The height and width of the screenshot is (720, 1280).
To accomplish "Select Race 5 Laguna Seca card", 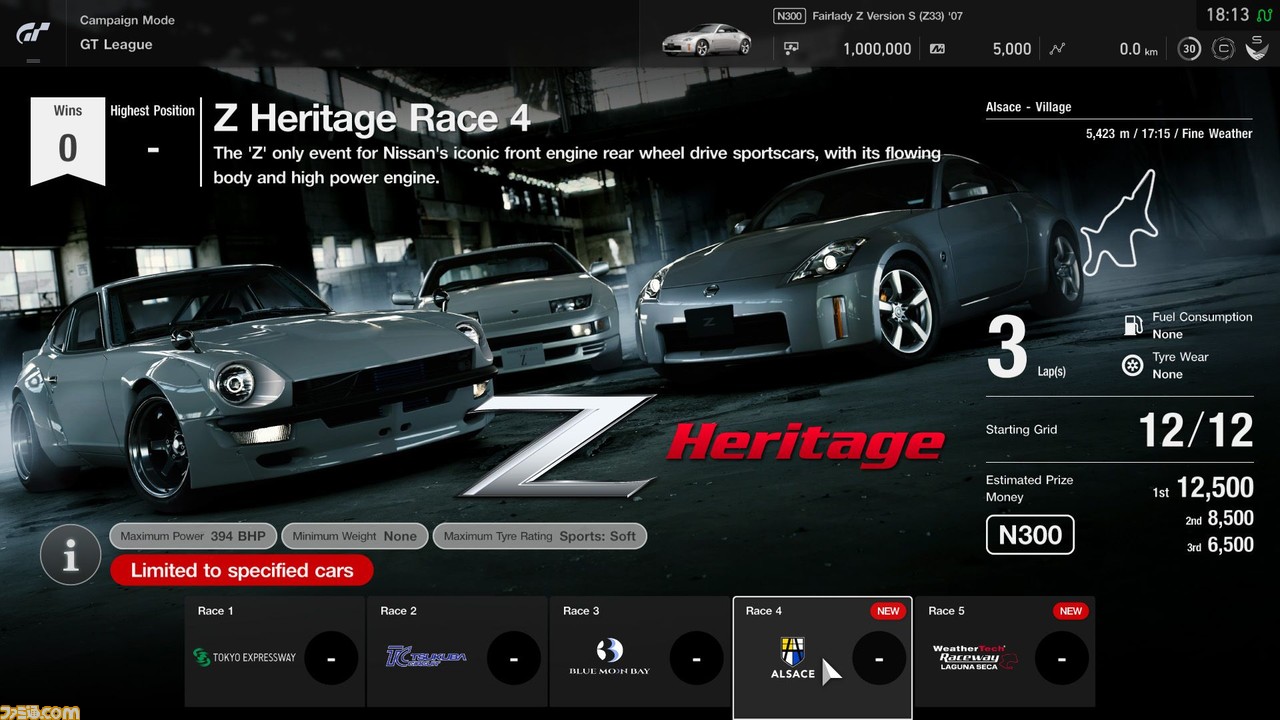I will click(x=1005, y=652).
